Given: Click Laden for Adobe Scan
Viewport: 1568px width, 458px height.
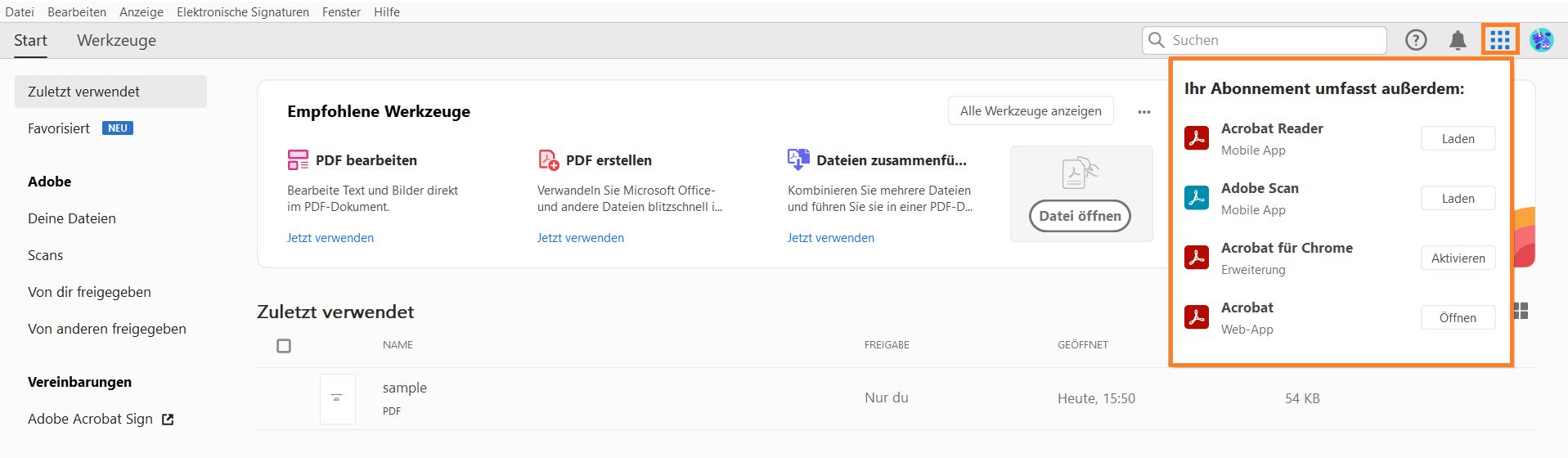Looking at the screenshot, I should [1458, 199].
